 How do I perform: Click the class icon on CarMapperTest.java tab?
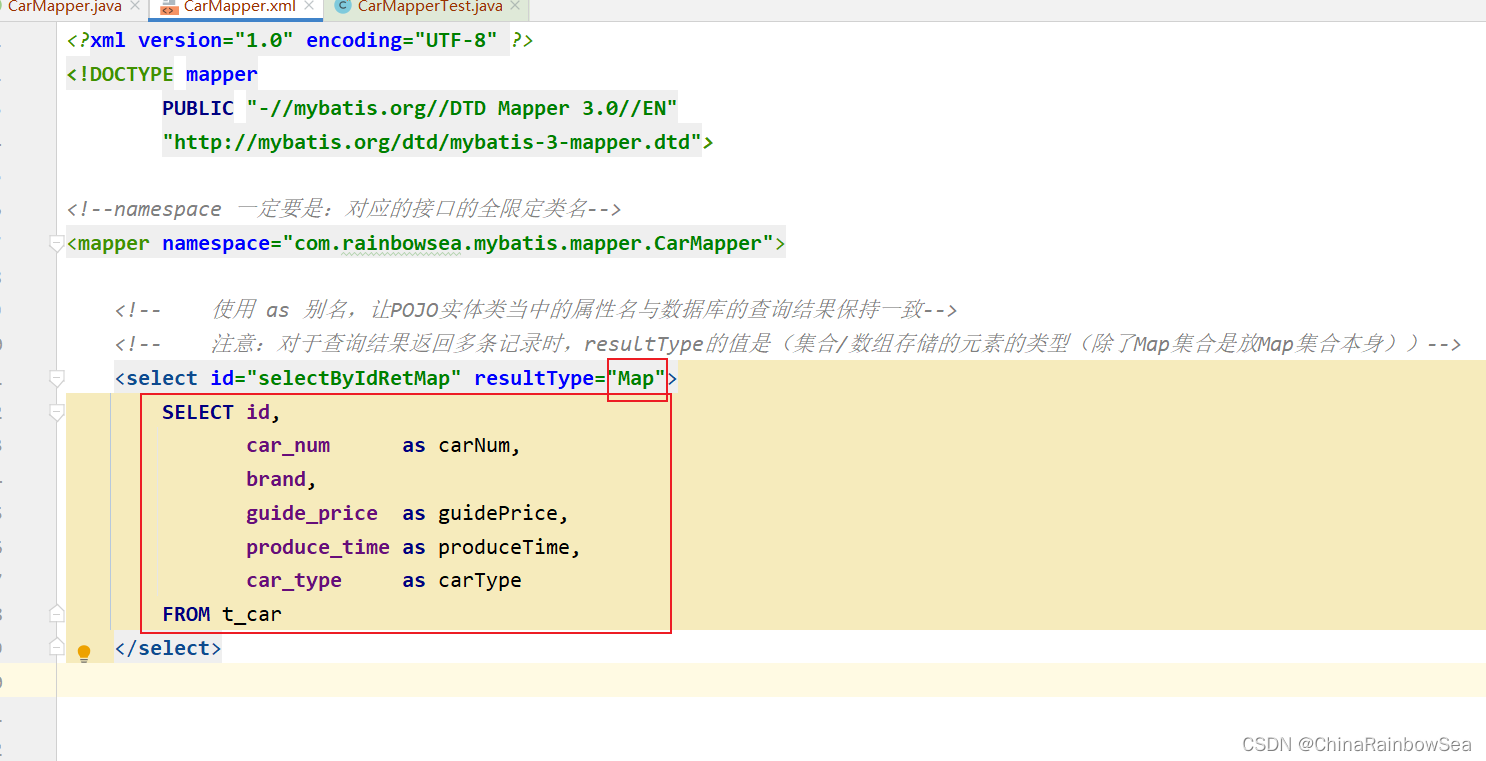(x=343, y=7)
